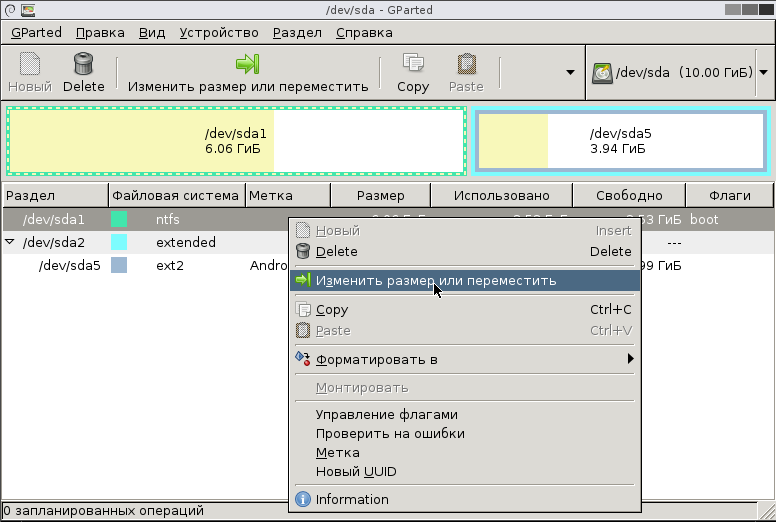Screen dimensions: 776x522
Task: Click the Debian swirl icon in title bar
Action: point(10,10)
